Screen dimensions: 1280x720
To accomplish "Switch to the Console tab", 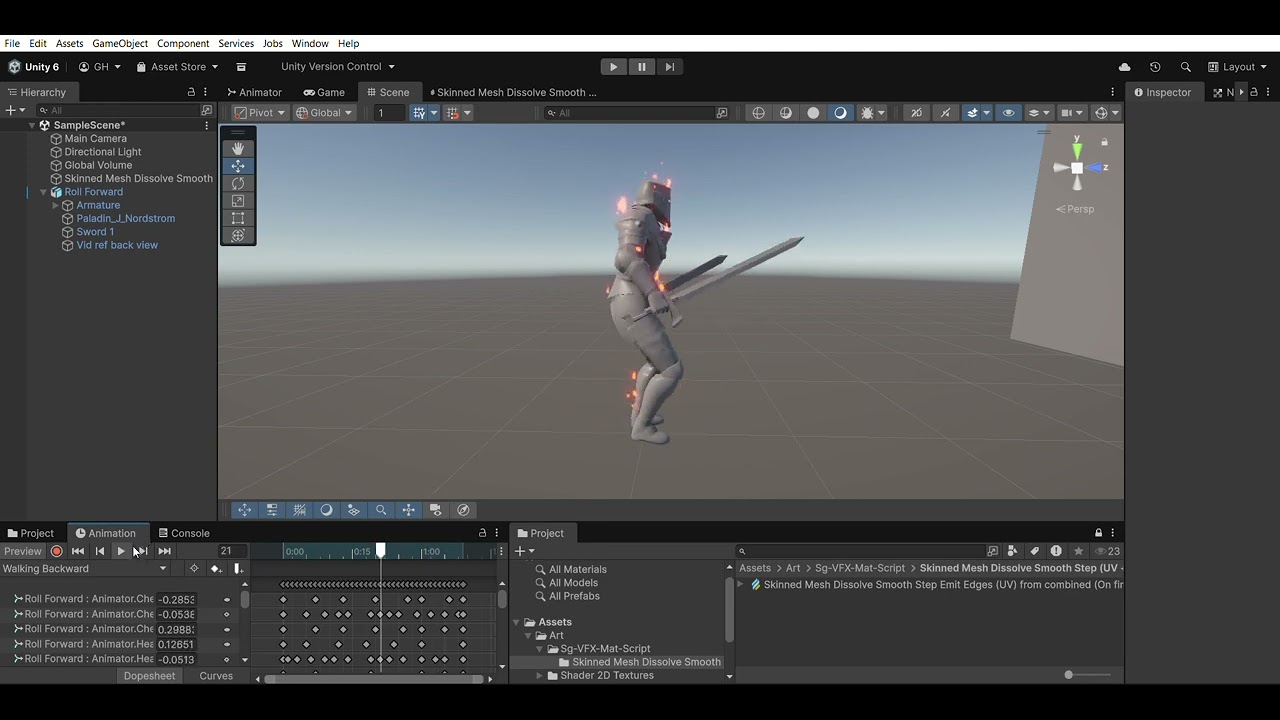I will tap(184, 533).
